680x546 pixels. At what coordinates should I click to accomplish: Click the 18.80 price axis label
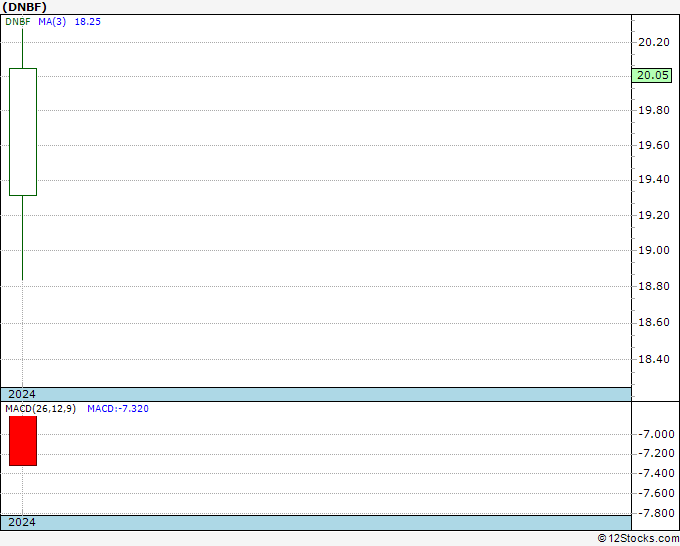654,286
